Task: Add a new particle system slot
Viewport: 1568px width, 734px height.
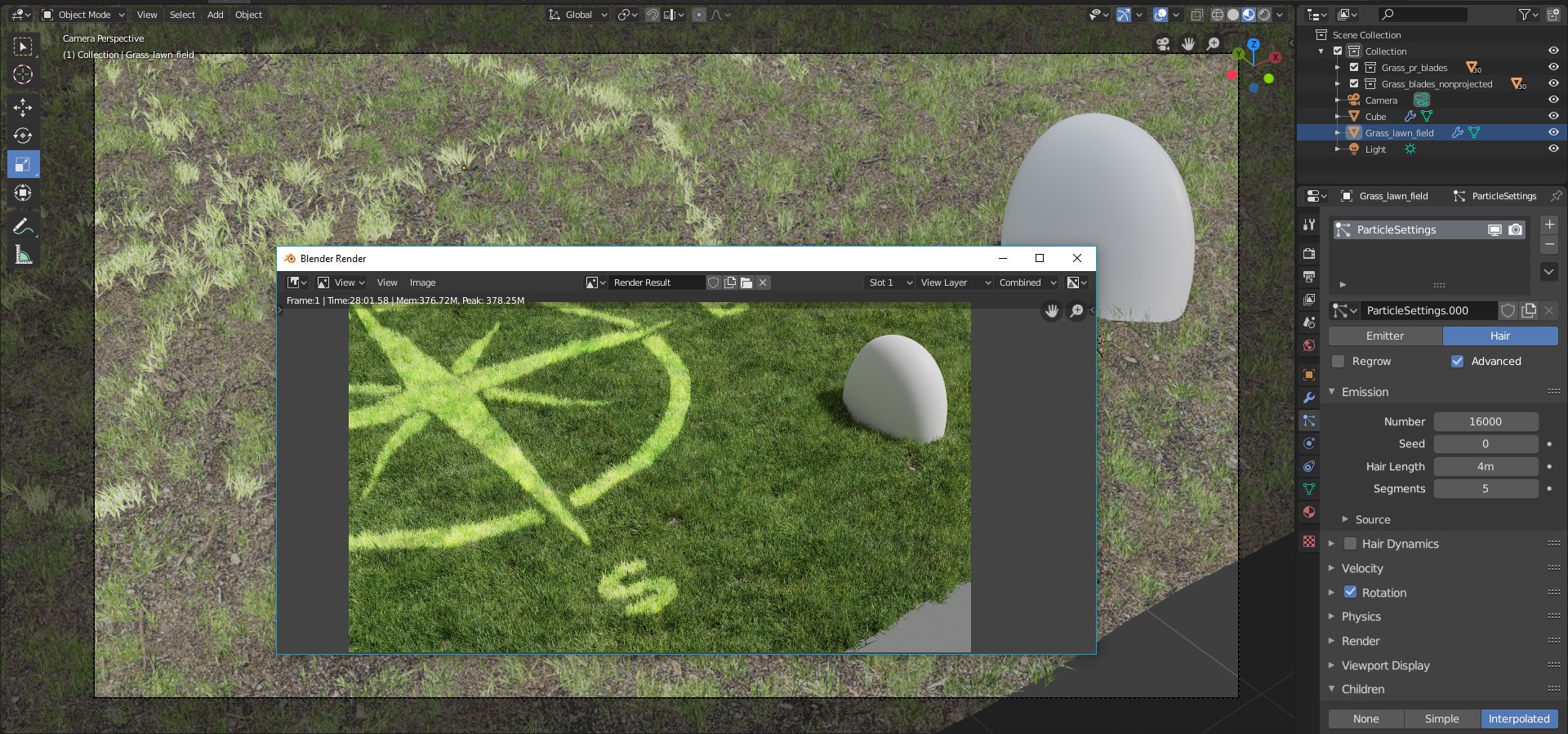Action: coord(1549,225)
